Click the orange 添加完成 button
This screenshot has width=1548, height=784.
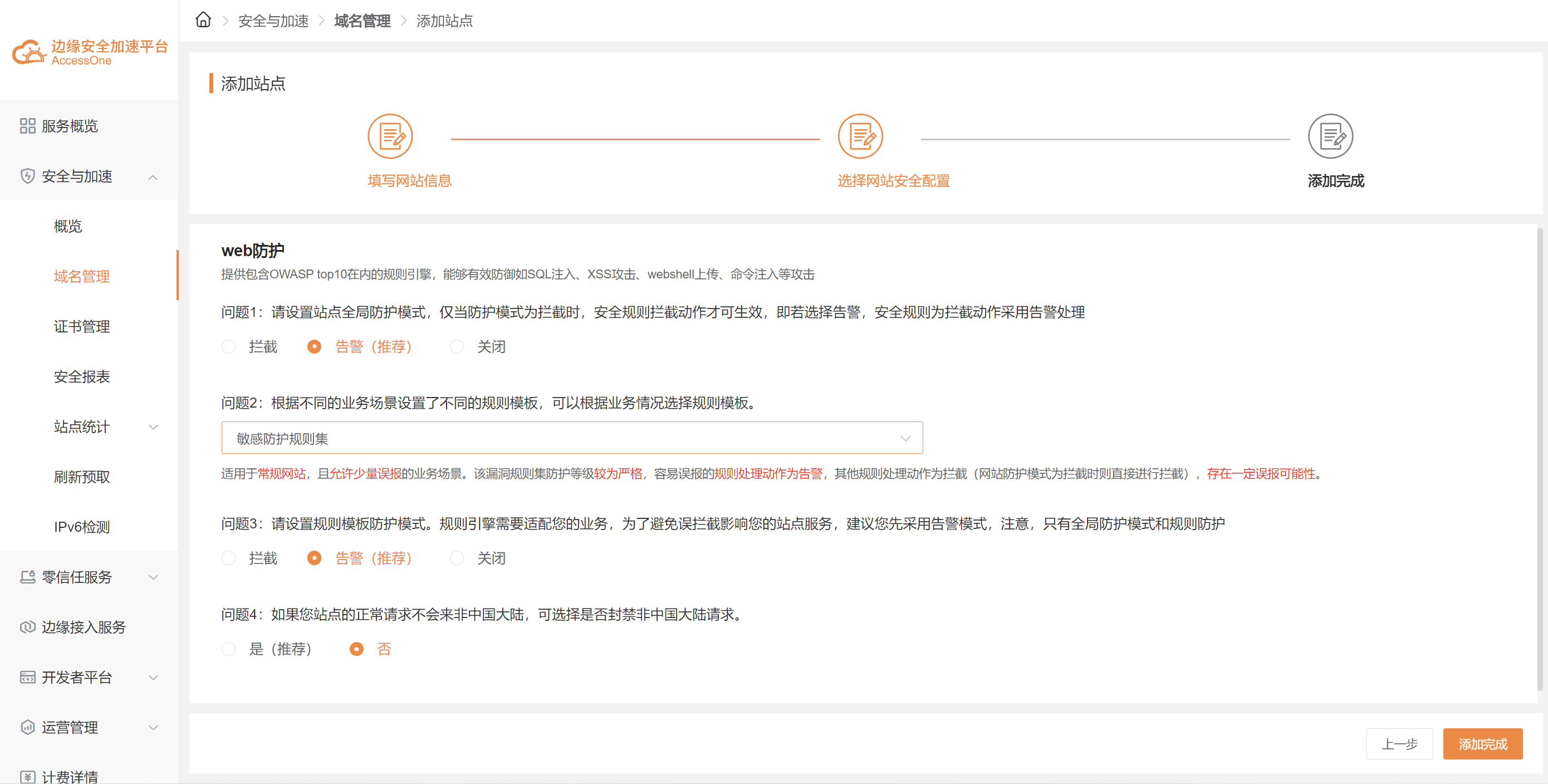tap(1482, 744)
